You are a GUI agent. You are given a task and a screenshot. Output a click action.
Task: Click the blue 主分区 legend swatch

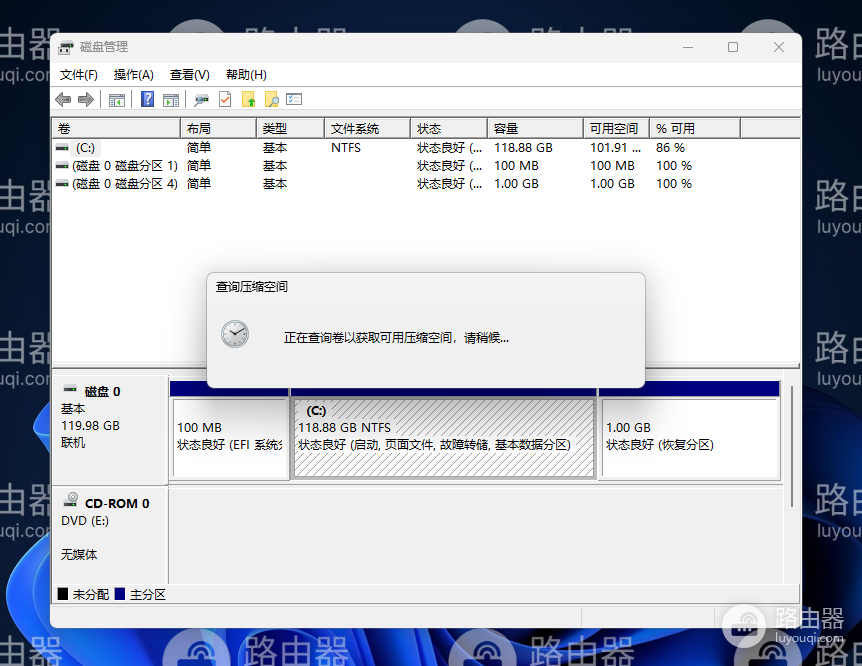pyautogui.click(x=120, y=594)
